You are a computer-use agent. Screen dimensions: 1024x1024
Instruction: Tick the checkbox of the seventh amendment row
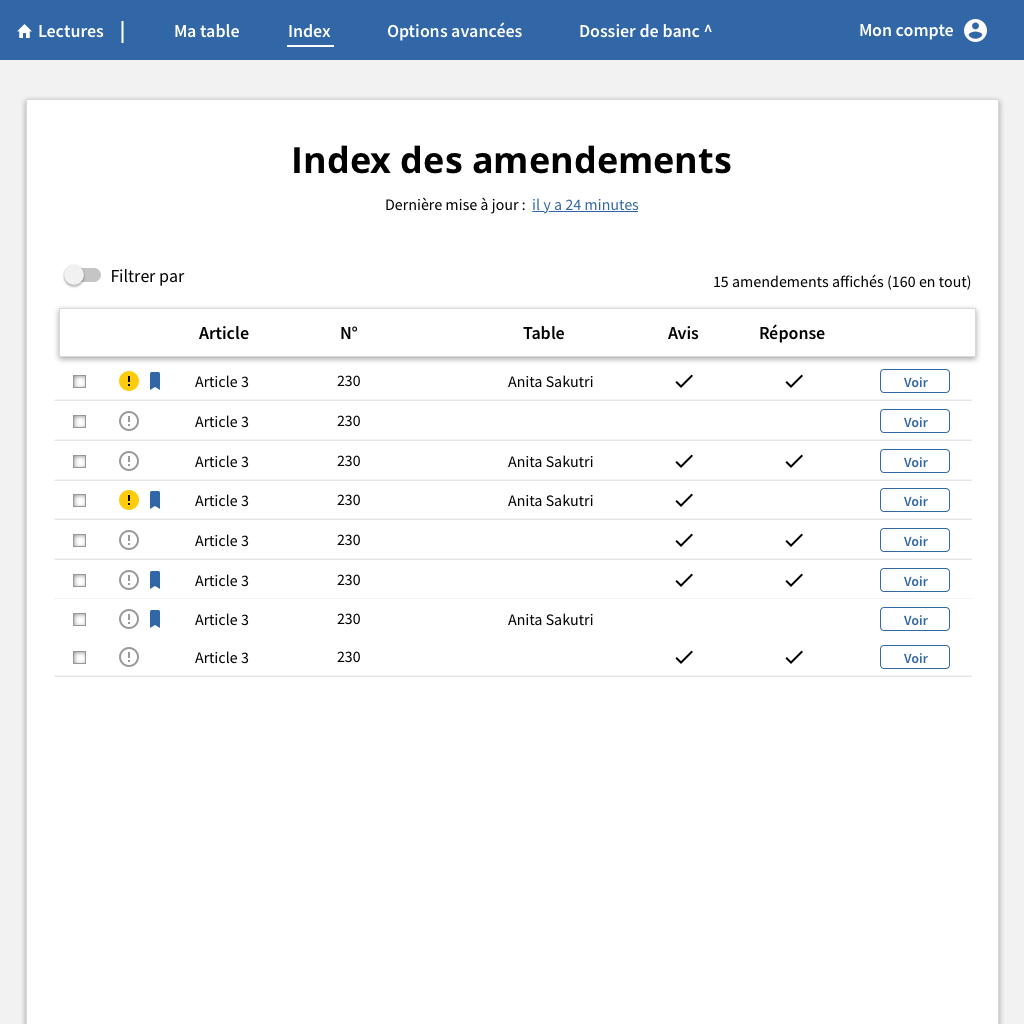80,620
